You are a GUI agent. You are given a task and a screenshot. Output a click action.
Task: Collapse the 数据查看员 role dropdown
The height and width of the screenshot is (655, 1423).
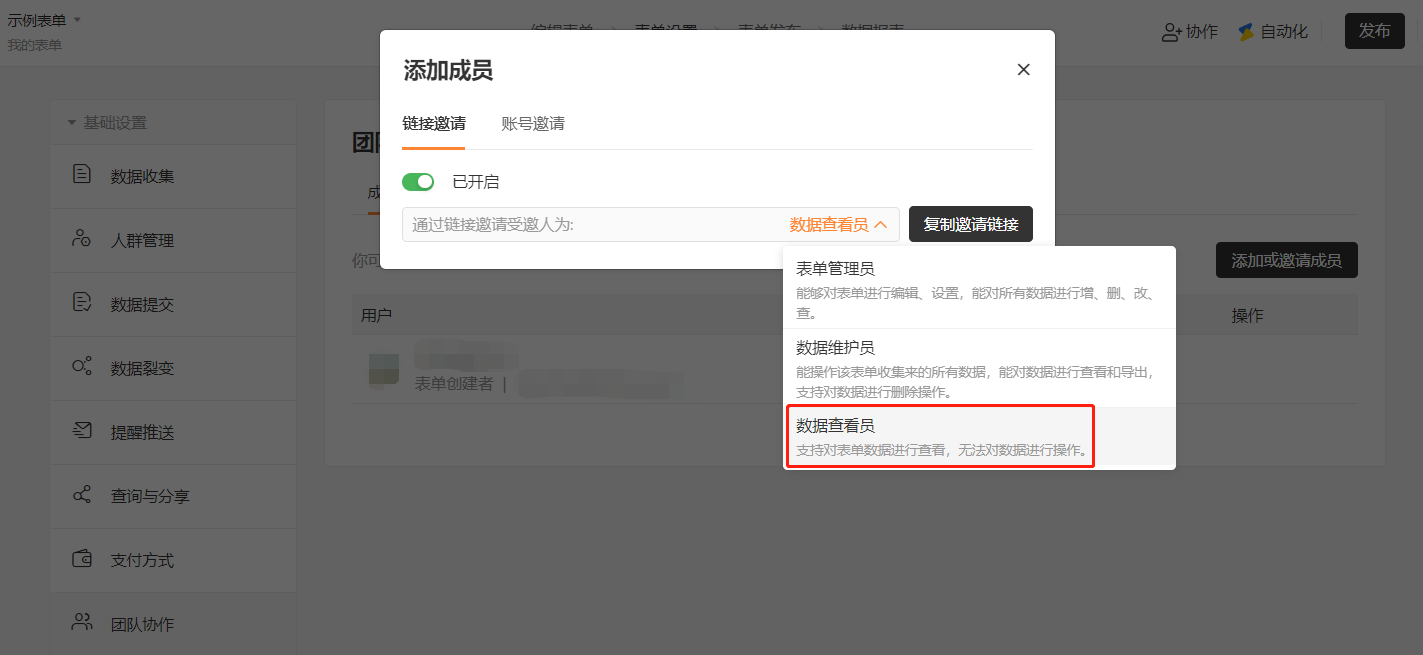click(x=881, y=225)
